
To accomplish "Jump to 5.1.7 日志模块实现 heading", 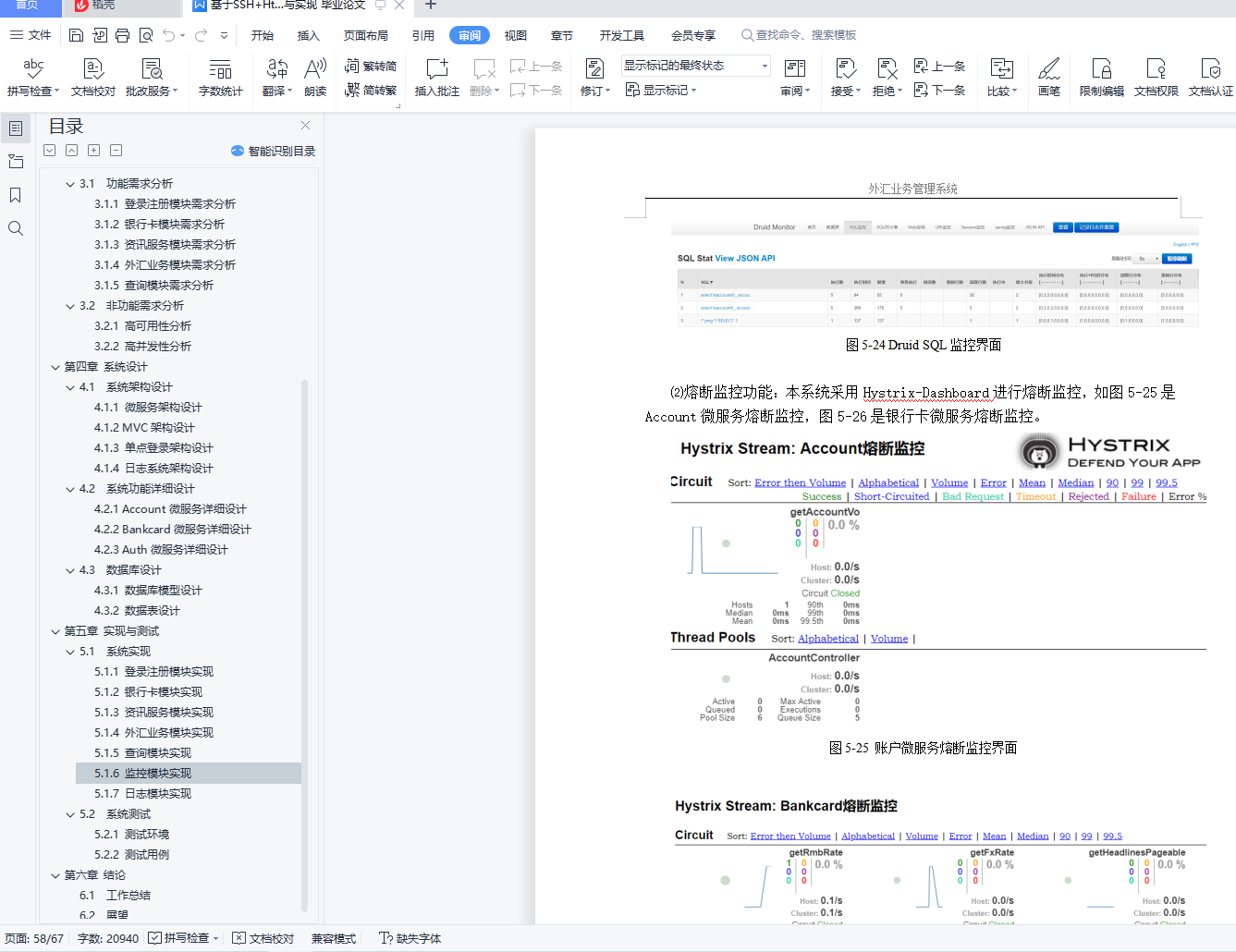I will (x=142, y=794).
